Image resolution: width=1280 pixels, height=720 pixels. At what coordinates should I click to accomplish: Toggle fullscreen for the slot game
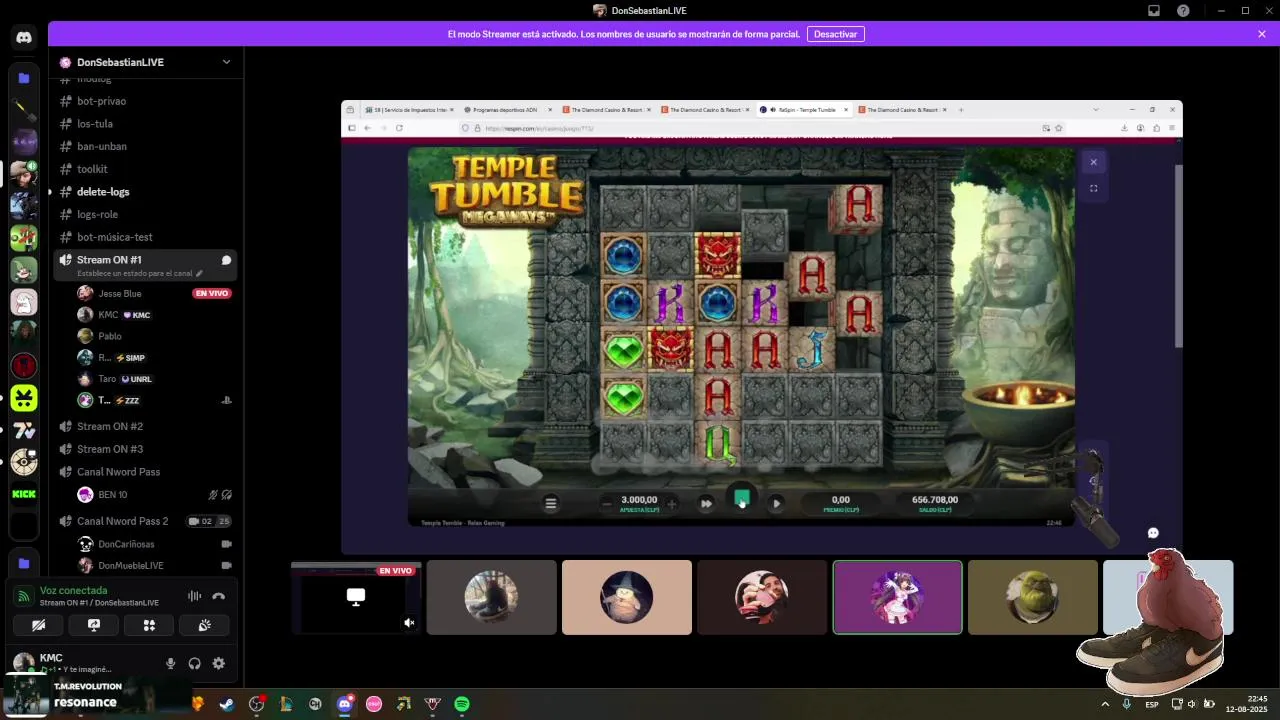(x=1093, y=188)
